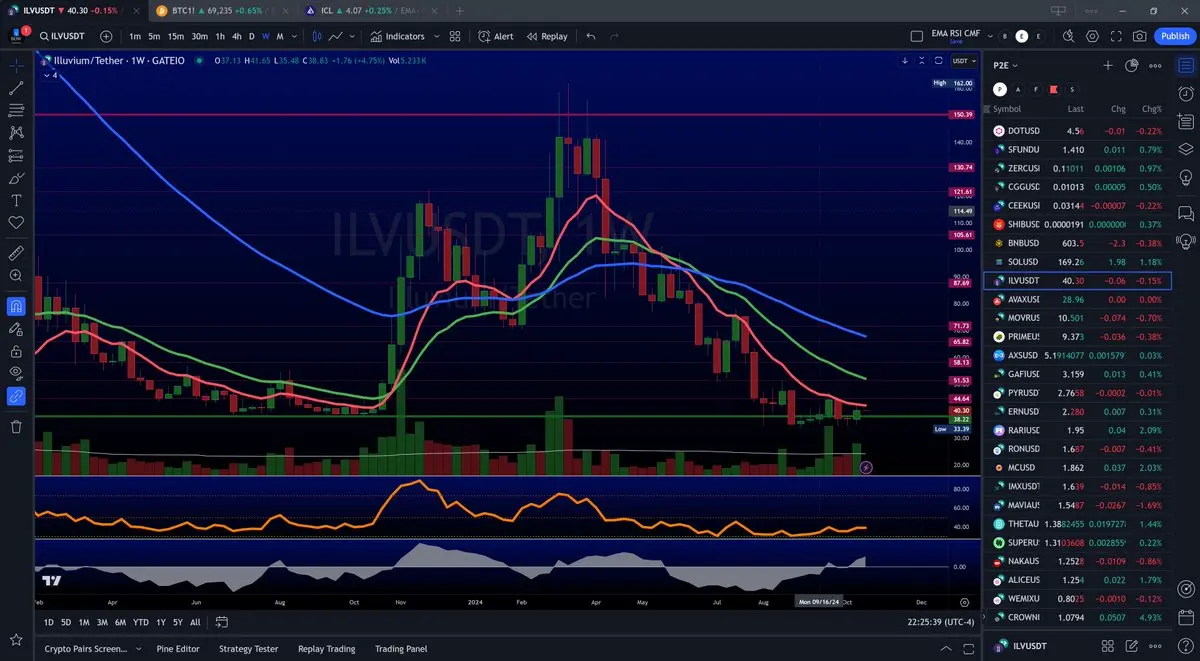Set the chart range to All
This screenshot has height=661, width=1200.
(x=195, y=622)
